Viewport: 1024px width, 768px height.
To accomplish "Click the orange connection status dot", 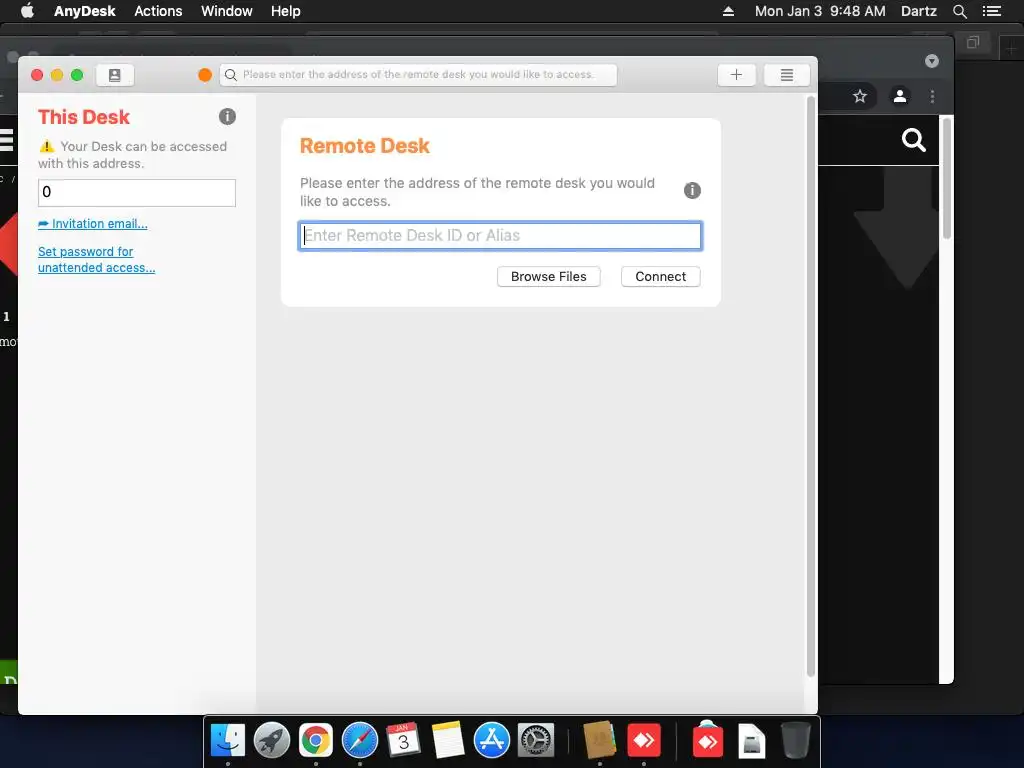I will pos(204,75).
